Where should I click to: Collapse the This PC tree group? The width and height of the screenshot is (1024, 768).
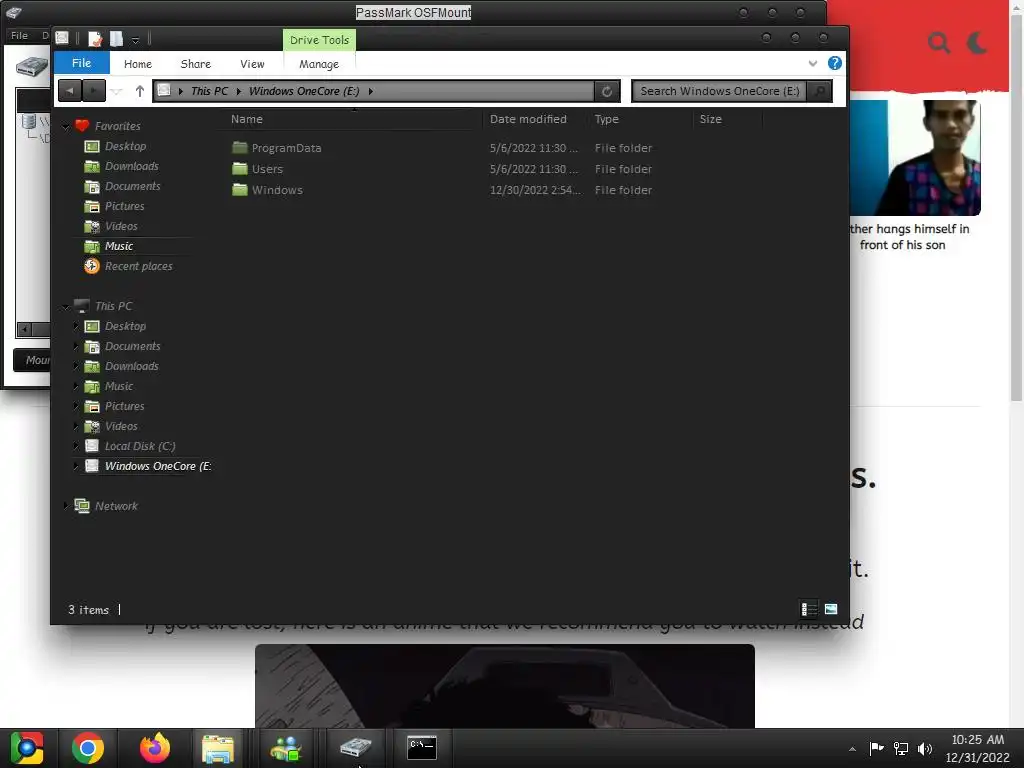(65, 306)
